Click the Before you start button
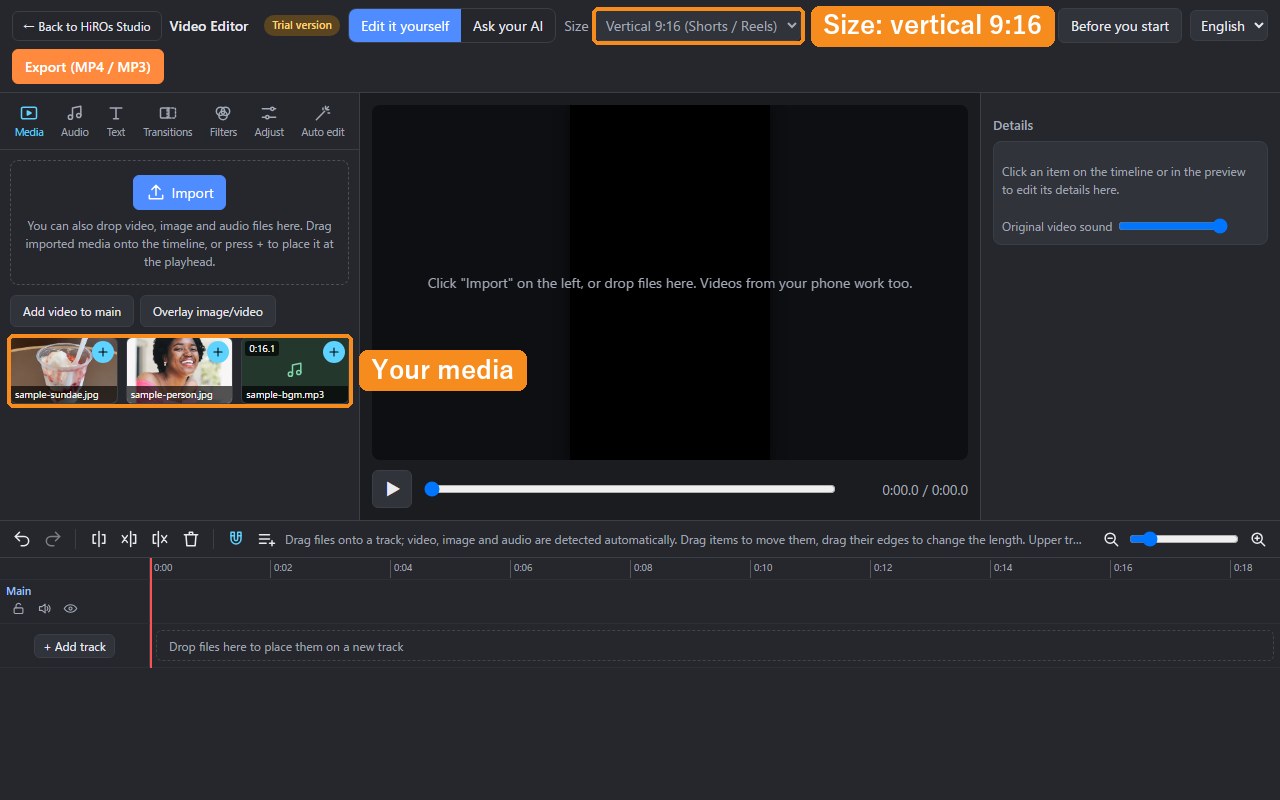Screen dimensions: 1280x800 (1120, 26)
